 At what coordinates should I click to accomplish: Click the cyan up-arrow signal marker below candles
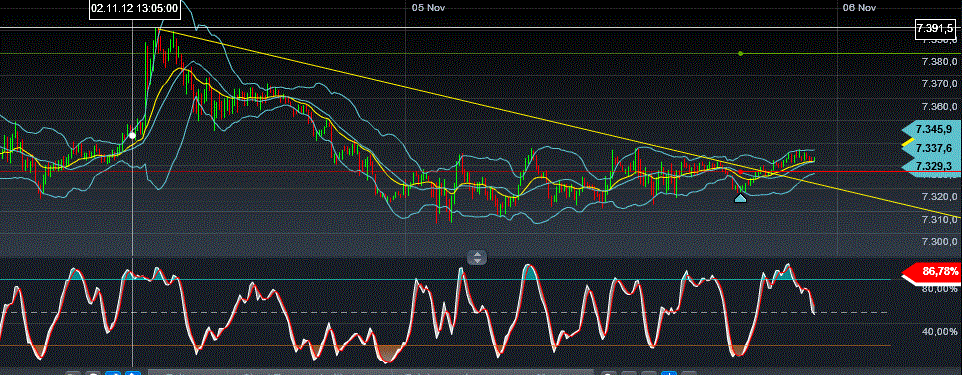(x=741, y=198)
